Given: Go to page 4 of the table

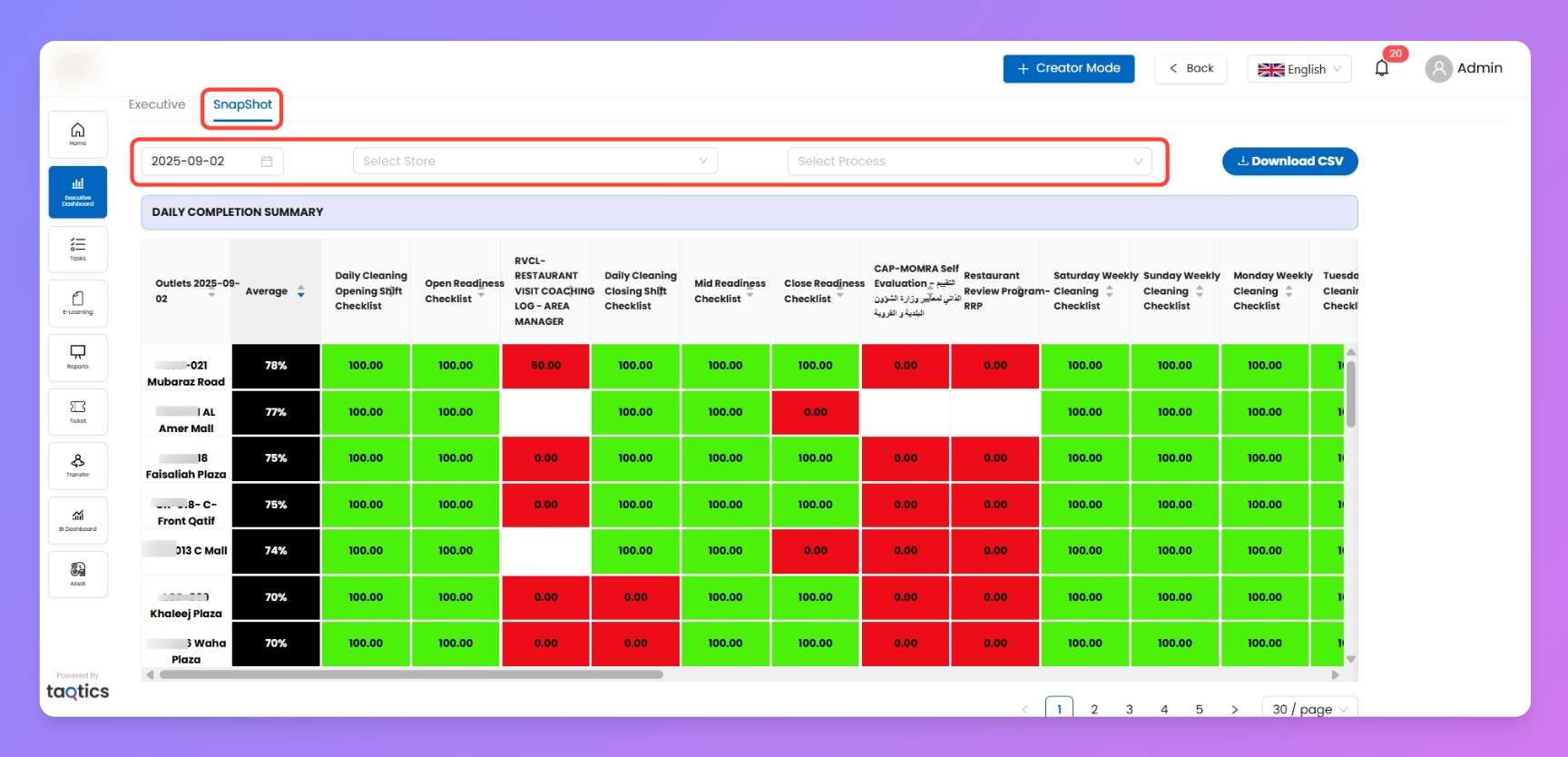Looking at the screenshot, I should [x=1164, y=709].
